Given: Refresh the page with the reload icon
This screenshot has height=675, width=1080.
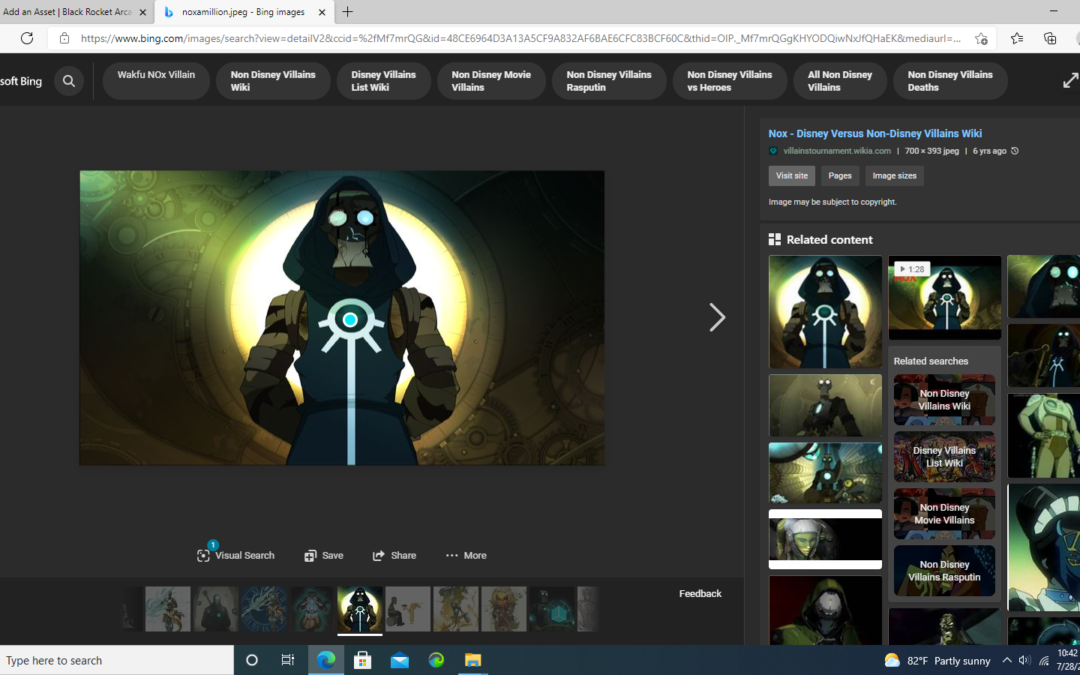Looking at the screenshot, I should coord(27,39).
